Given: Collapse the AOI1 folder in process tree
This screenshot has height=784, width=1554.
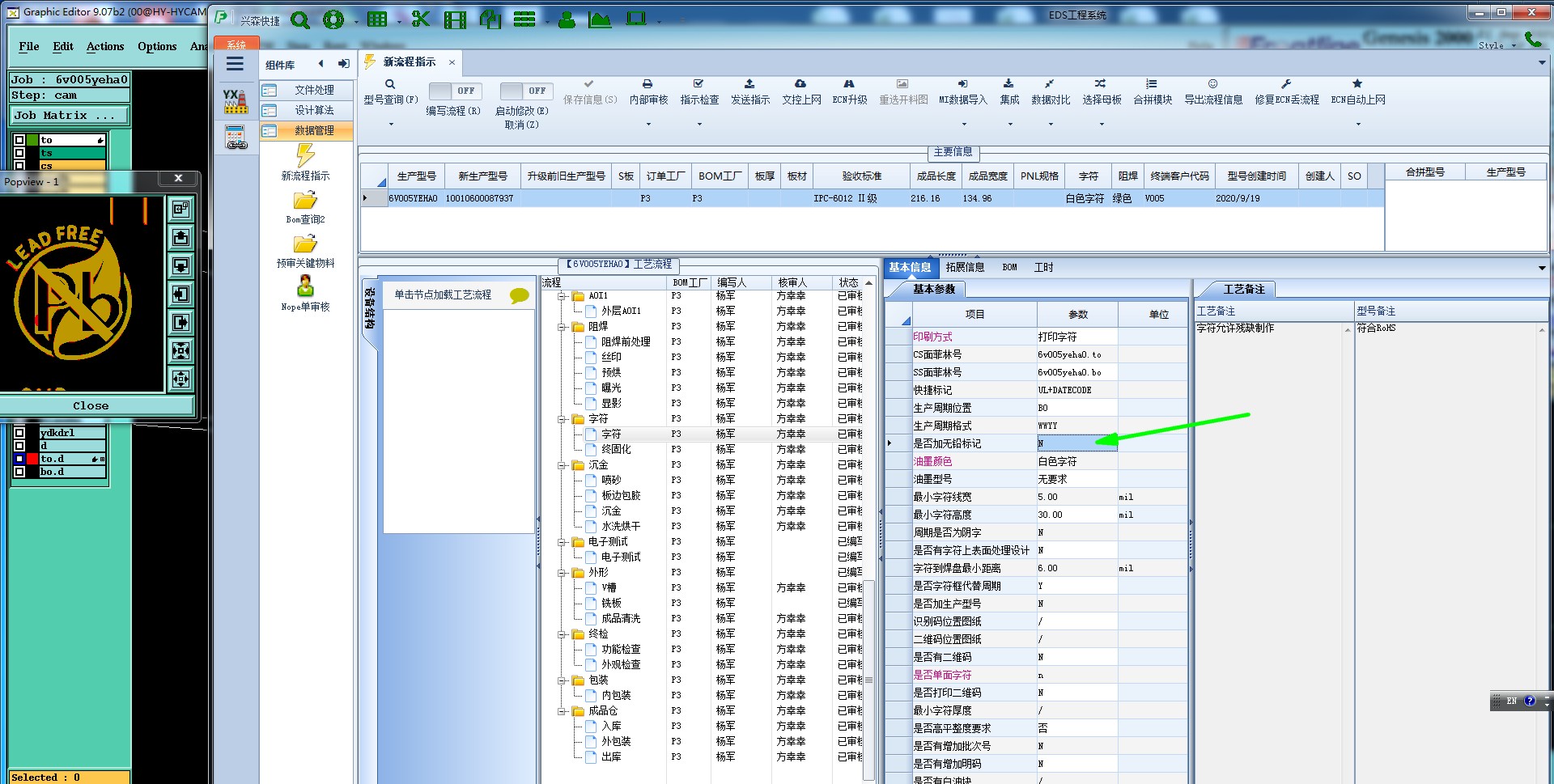Looking at the screenshot, I should point(562,296).
